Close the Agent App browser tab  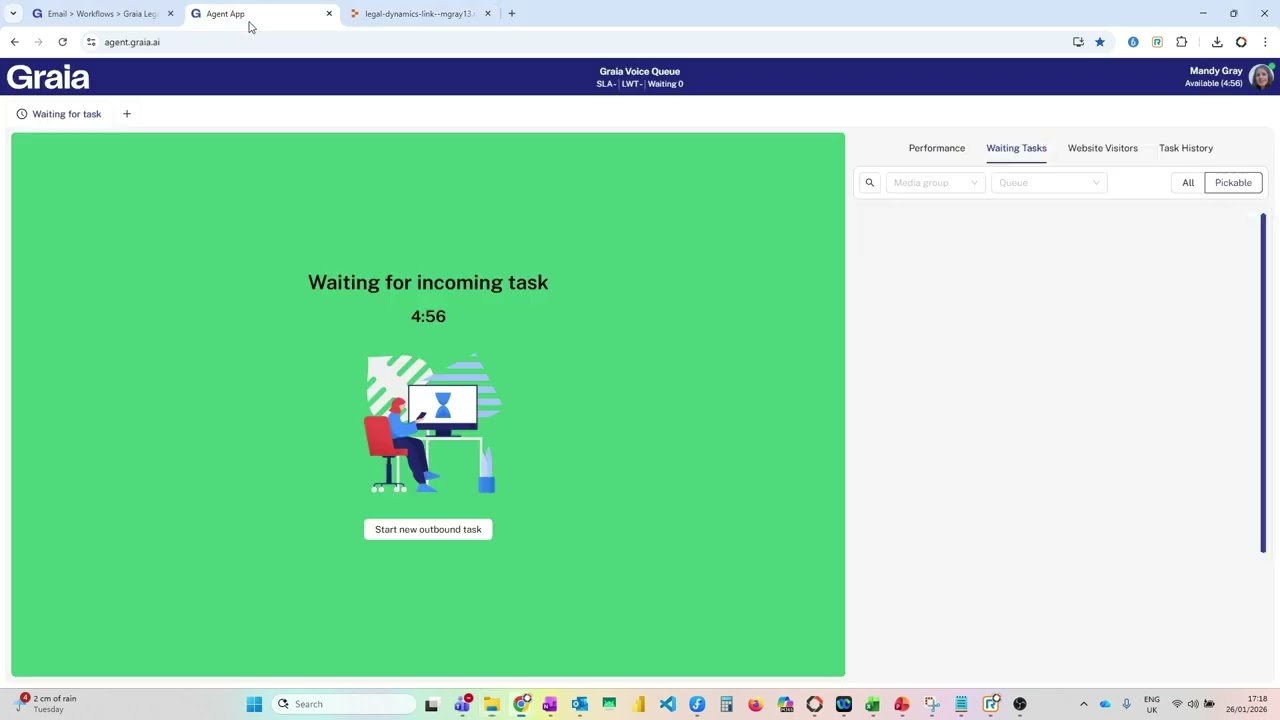point(329,14)
